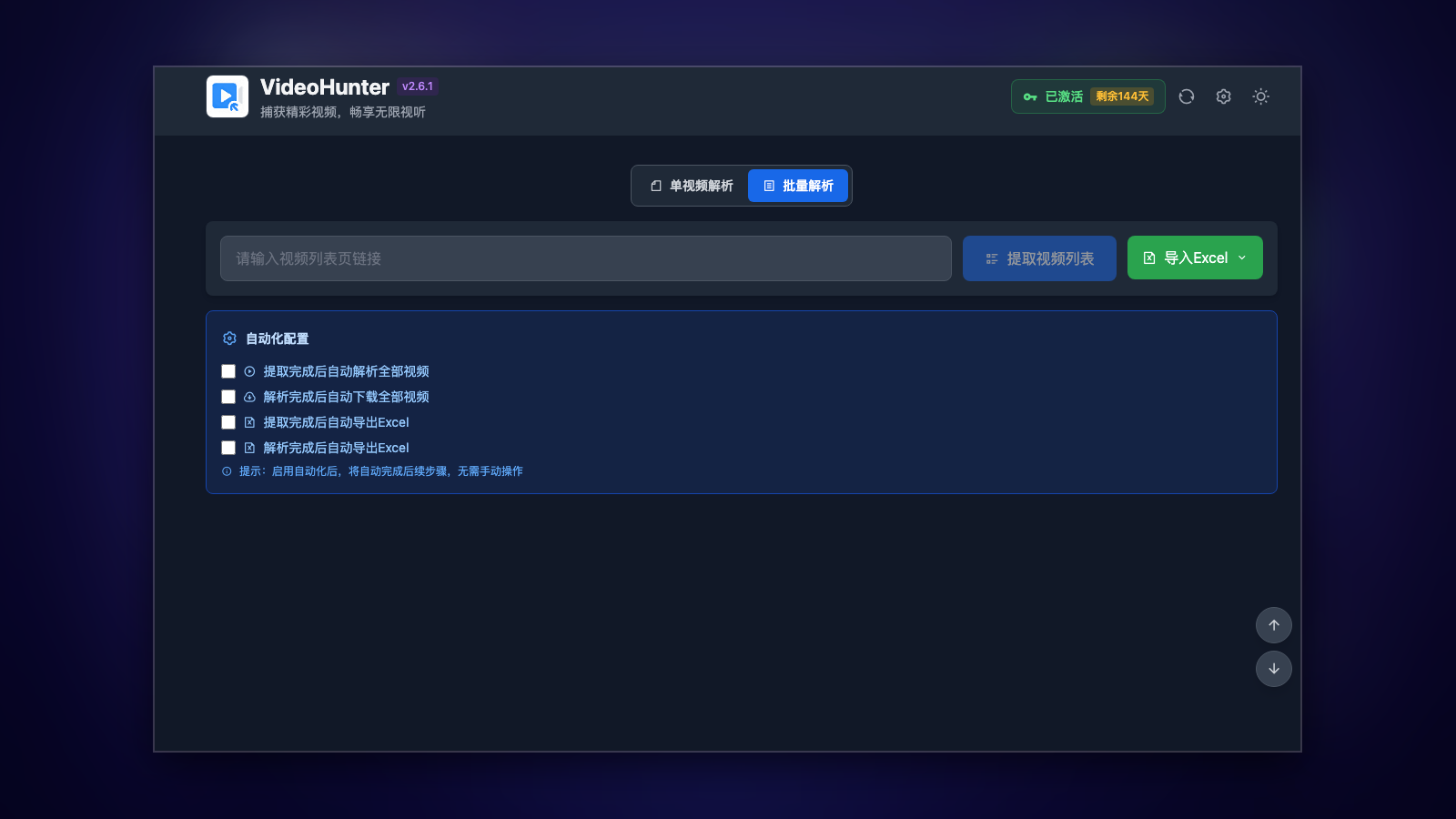Image resolution: width=1456 pixels, height=819 pixels.
Task: Click the info icon beside 提示
Action: (x=227, y=471)
